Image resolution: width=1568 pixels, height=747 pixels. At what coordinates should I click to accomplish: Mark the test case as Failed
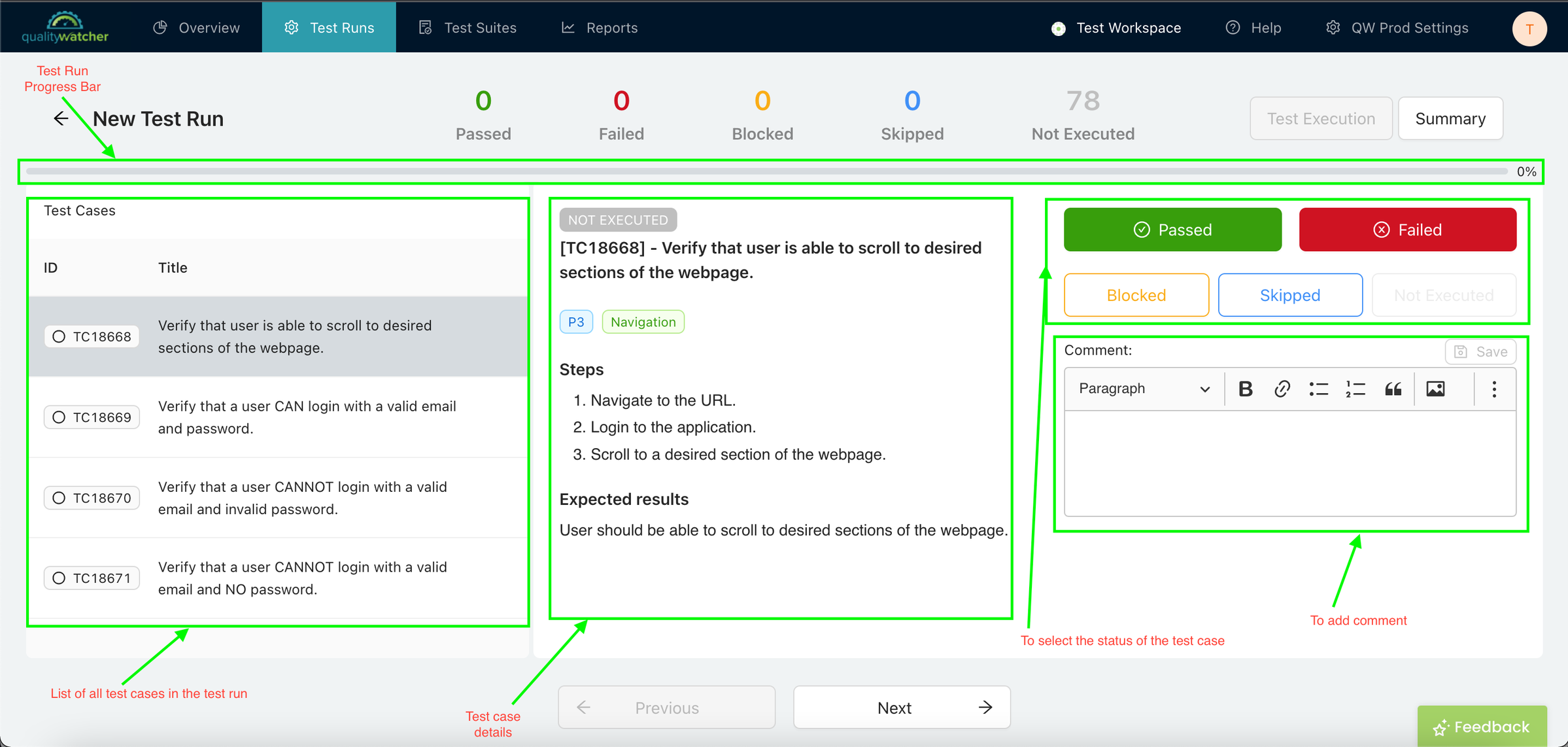pyautogui.click(x=1407, y=230)
